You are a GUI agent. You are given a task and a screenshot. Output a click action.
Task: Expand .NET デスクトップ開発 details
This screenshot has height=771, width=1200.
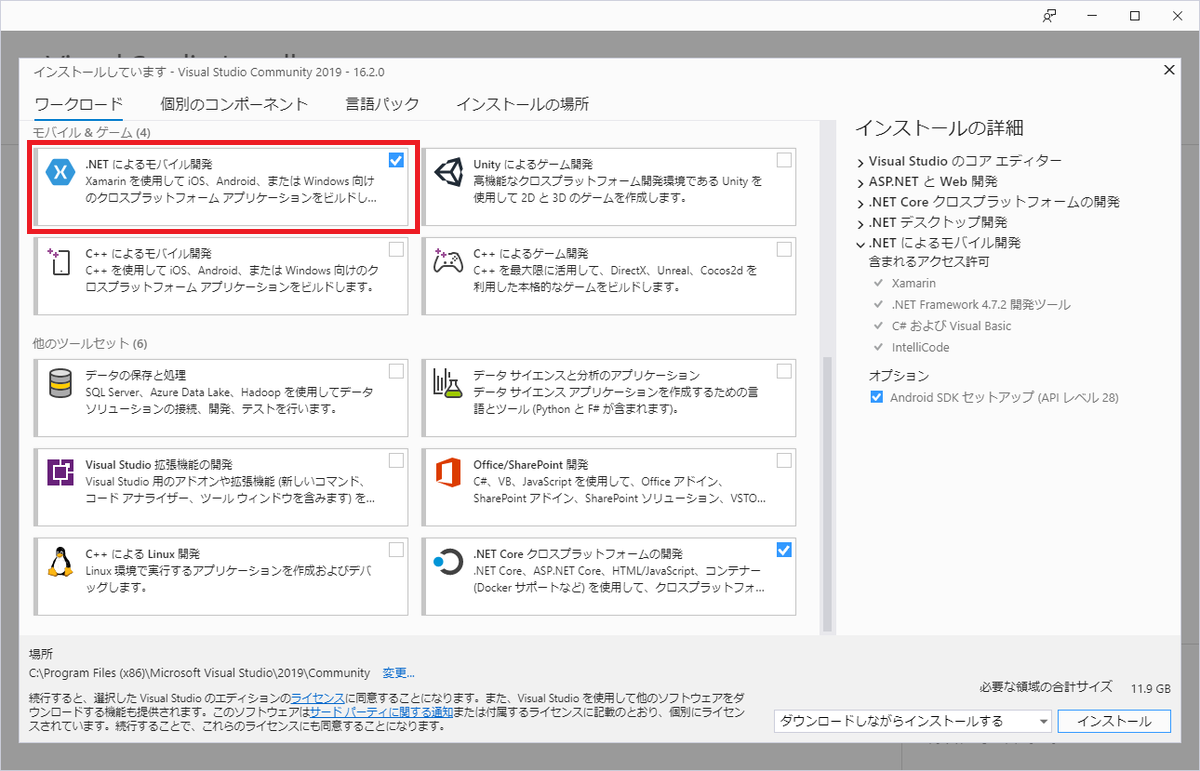[x=860, y=223]
